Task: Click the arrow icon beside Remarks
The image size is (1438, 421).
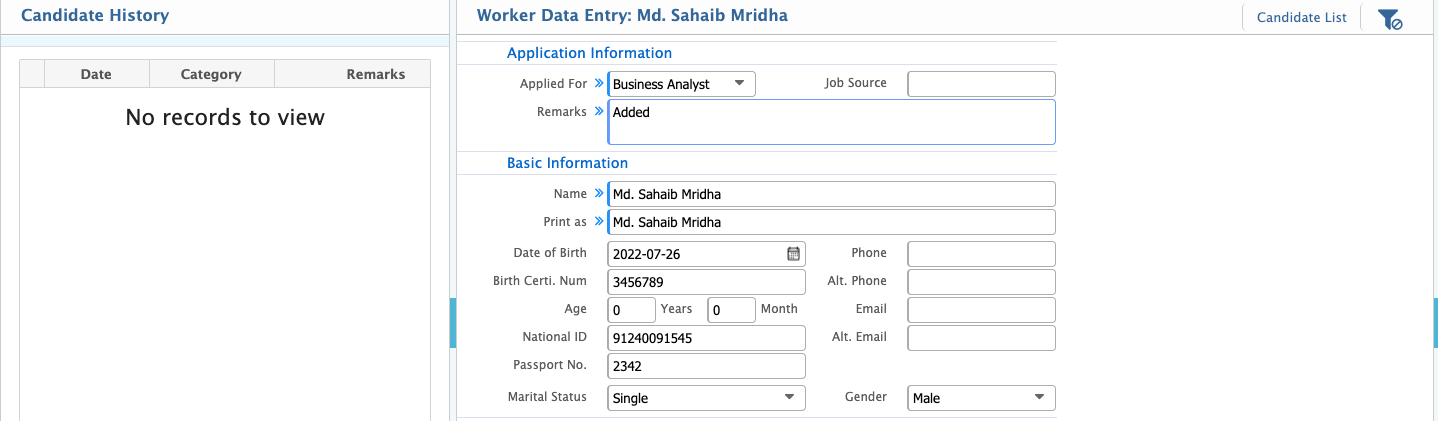Action: pyautogui.click(x=598, y=112)
